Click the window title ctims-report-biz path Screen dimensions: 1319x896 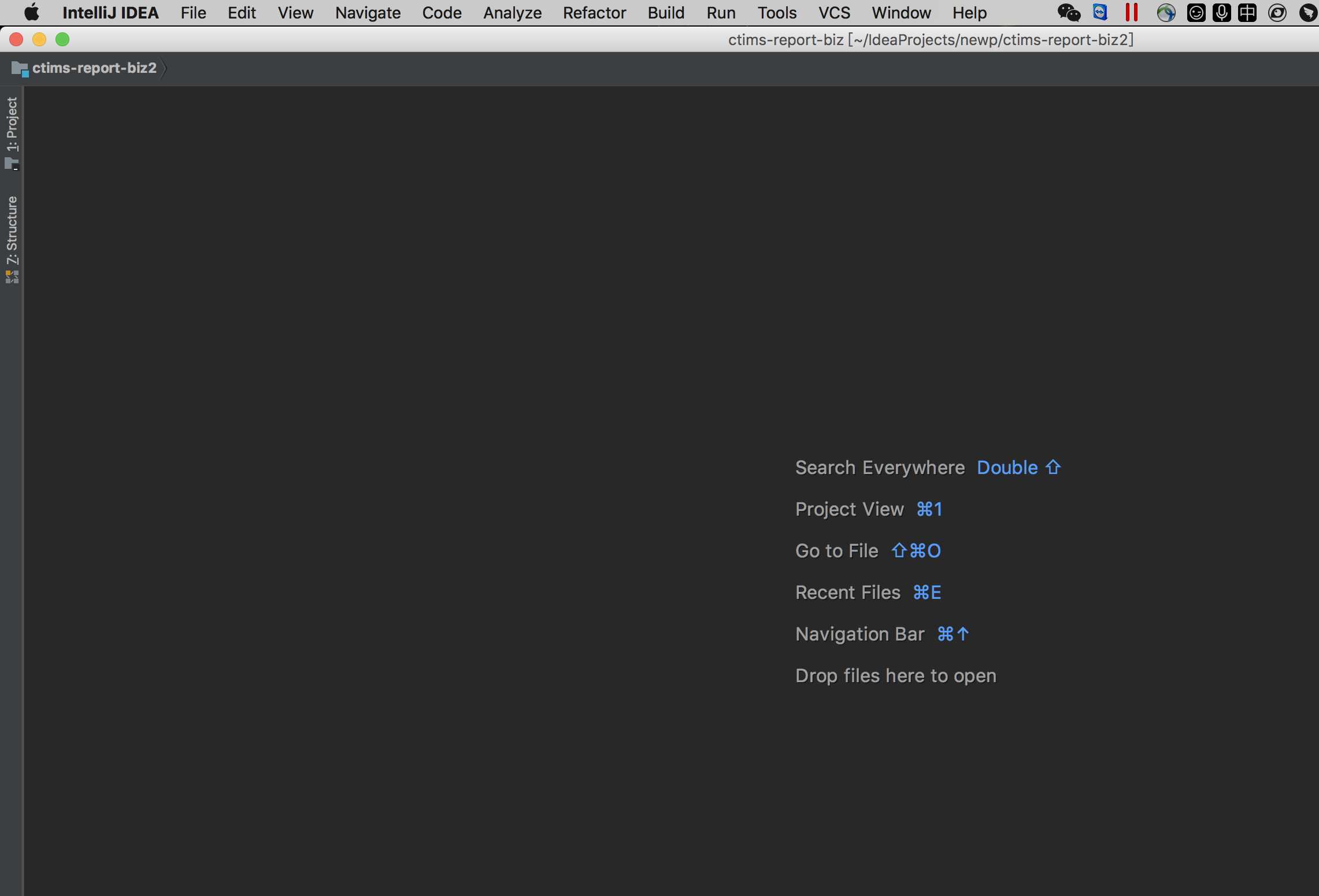931,39
